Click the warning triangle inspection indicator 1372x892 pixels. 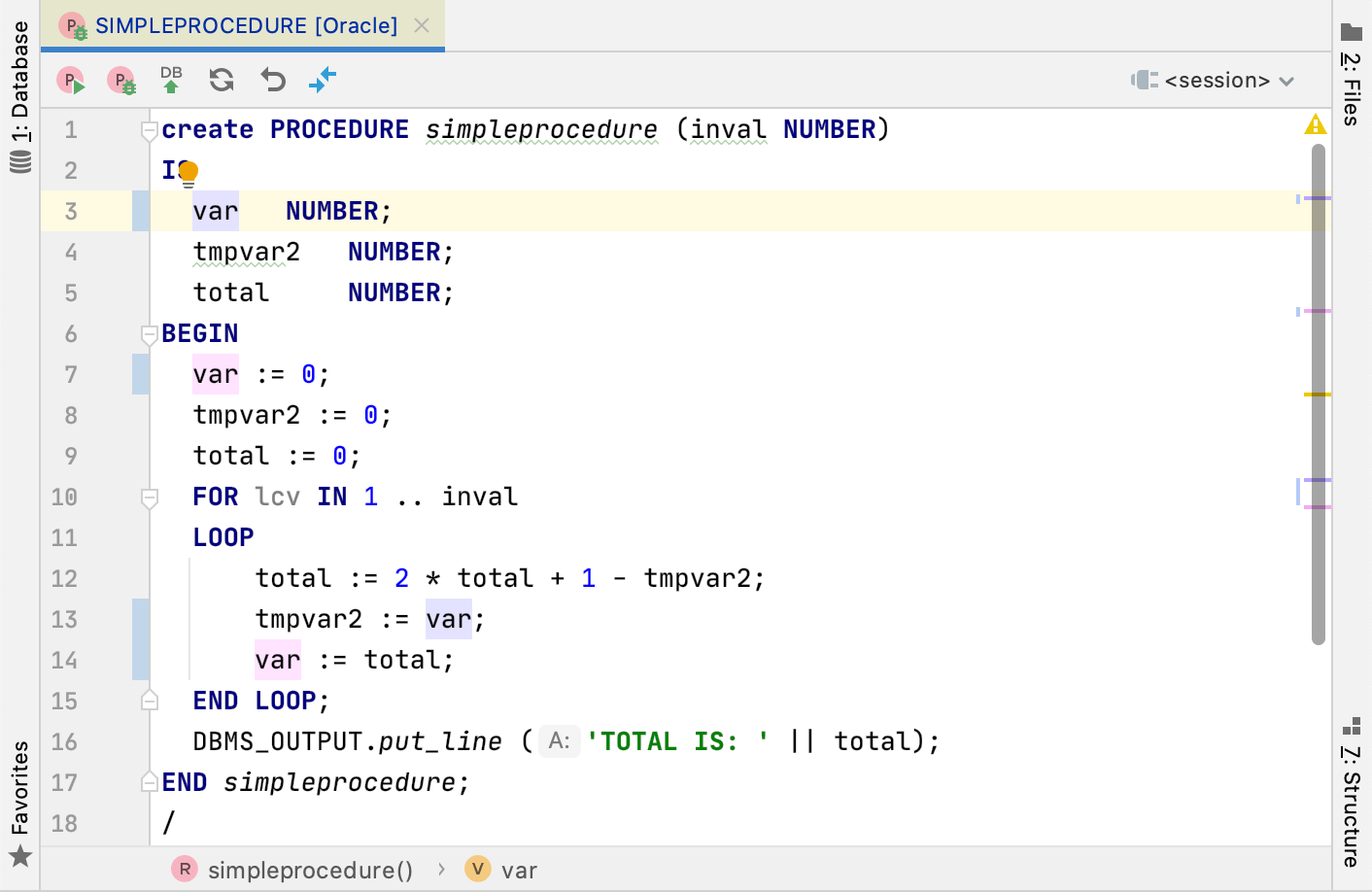pyautogui.click(x=1317, y=124)
